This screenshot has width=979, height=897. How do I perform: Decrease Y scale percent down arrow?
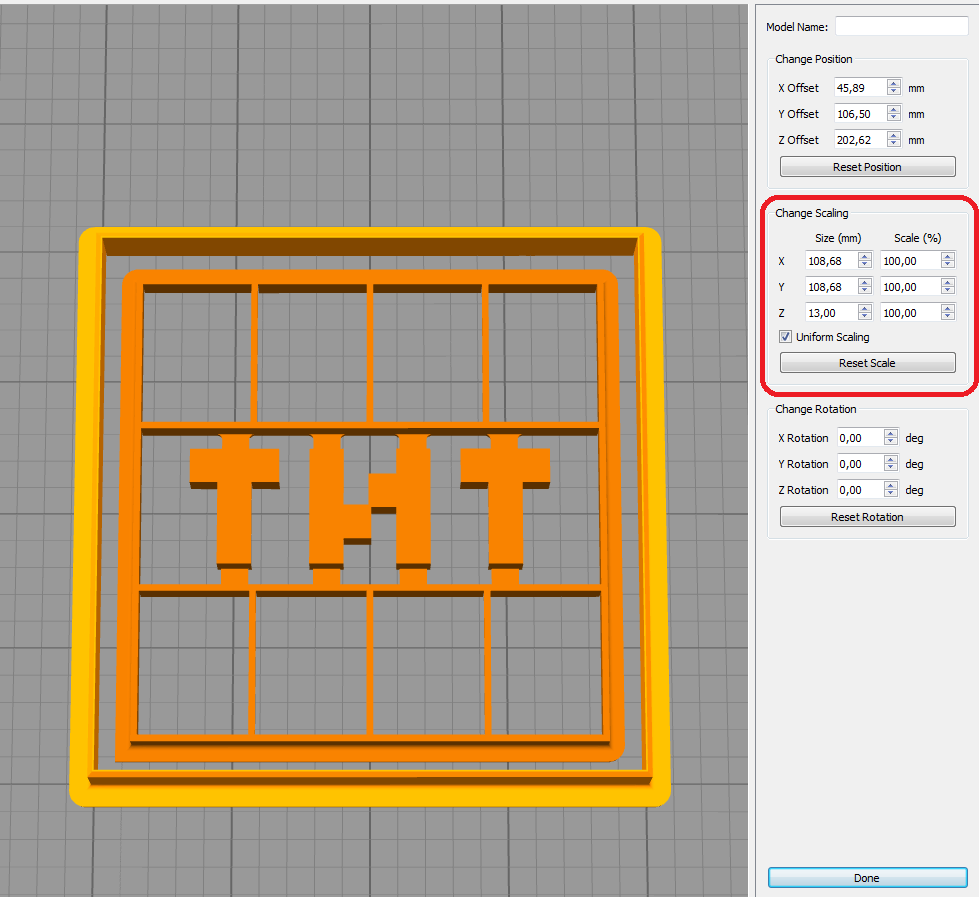[x=948, y=292]
